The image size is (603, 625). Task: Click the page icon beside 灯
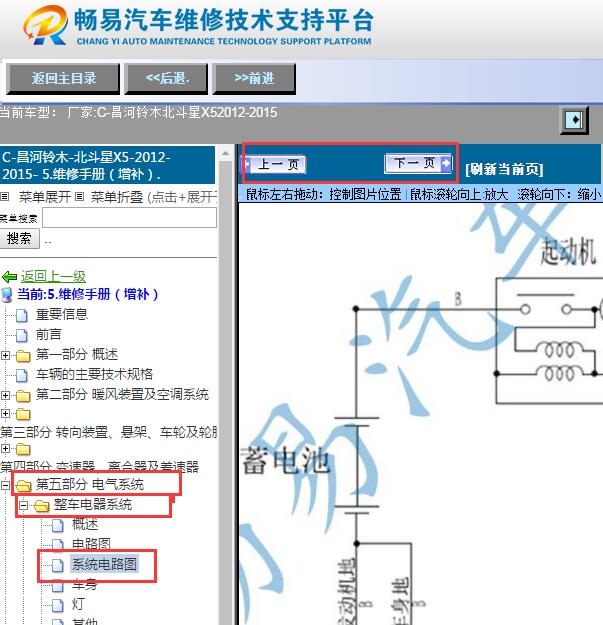(x=58, y=605)
